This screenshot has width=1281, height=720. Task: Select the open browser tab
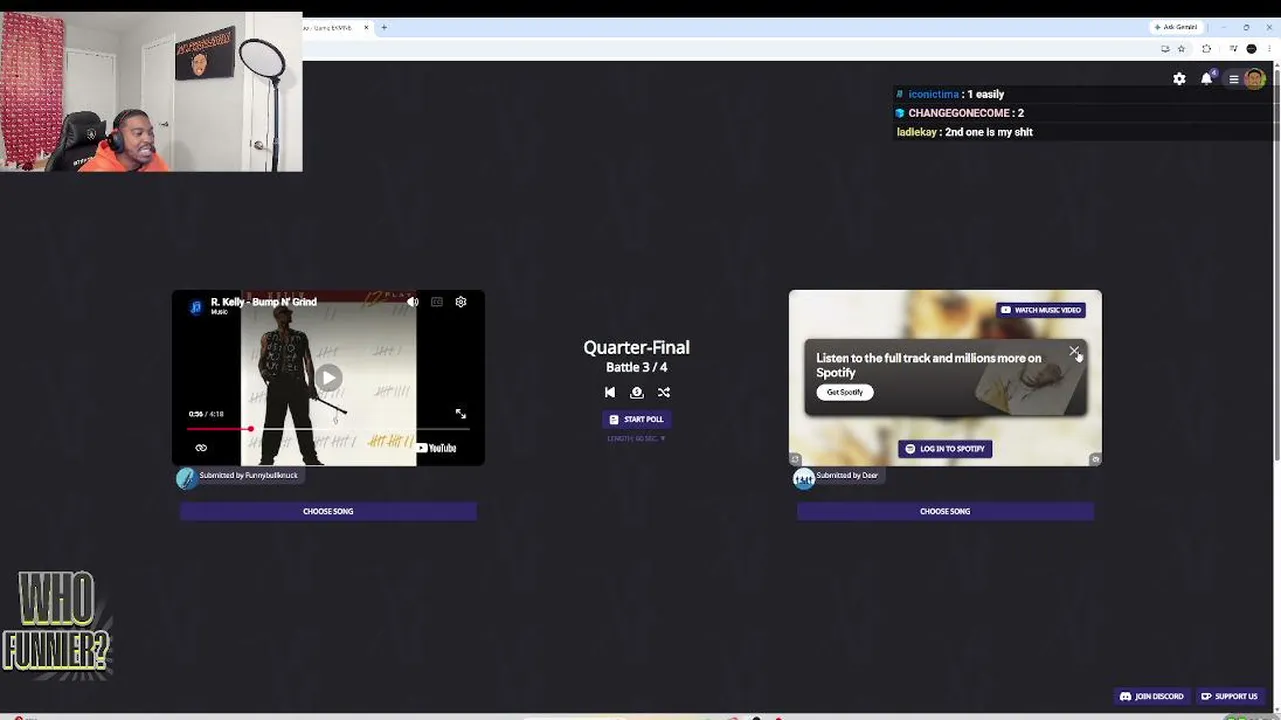pyautogui.click(x=338, y=27)
